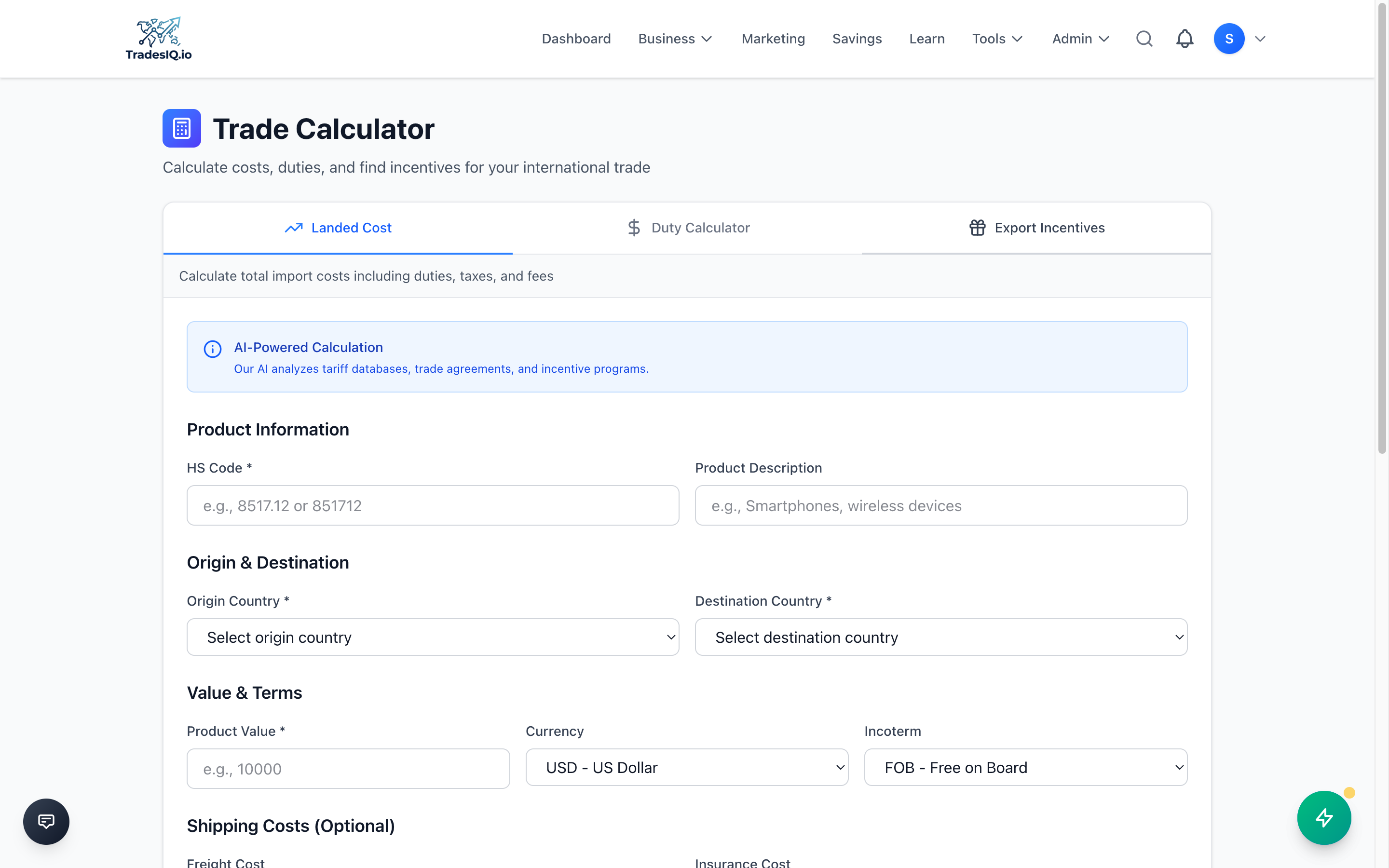The width and height of the screenshot is (1389, 868).
Task: Expand the user account chevron
Action: click(1260, 39)
